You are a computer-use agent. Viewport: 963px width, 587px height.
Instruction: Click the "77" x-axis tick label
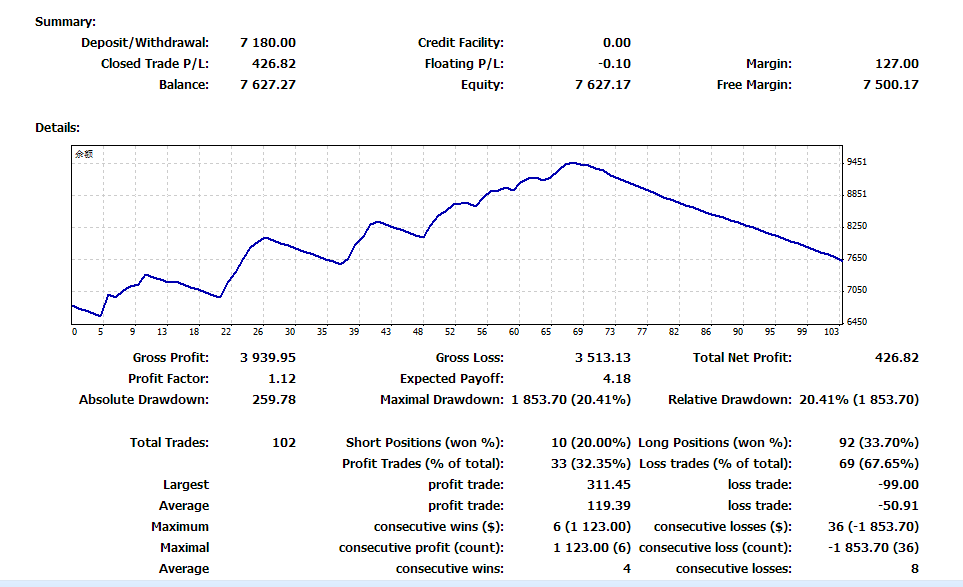(x=642, y=332)
